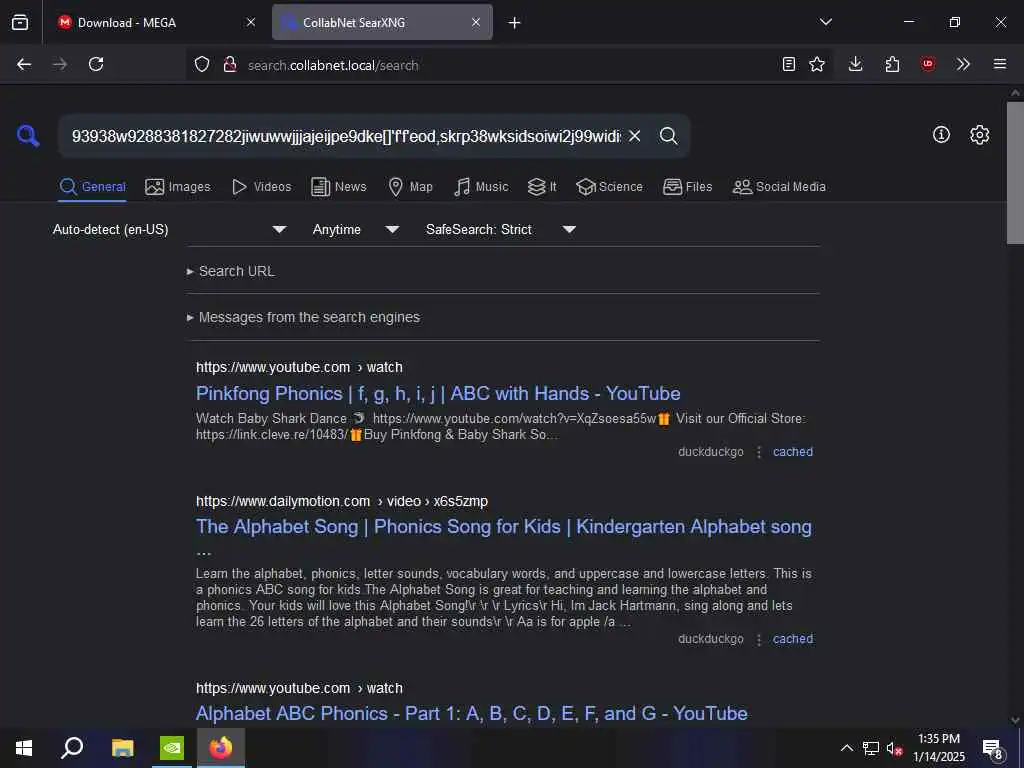
Task: Switch to Files category
Action: tap(687, 187)
